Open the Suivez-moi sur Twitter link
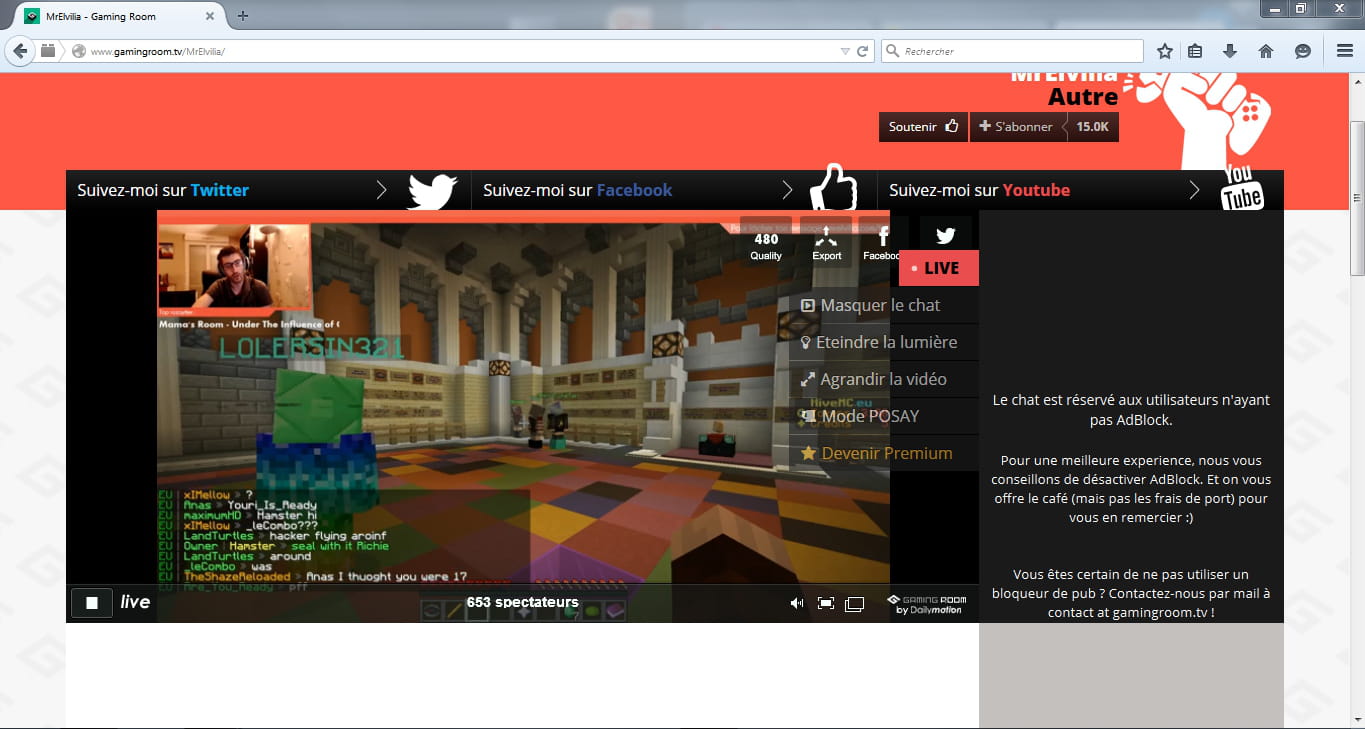The width and height of the screenshot is (1365, 729). pos(163,190)
